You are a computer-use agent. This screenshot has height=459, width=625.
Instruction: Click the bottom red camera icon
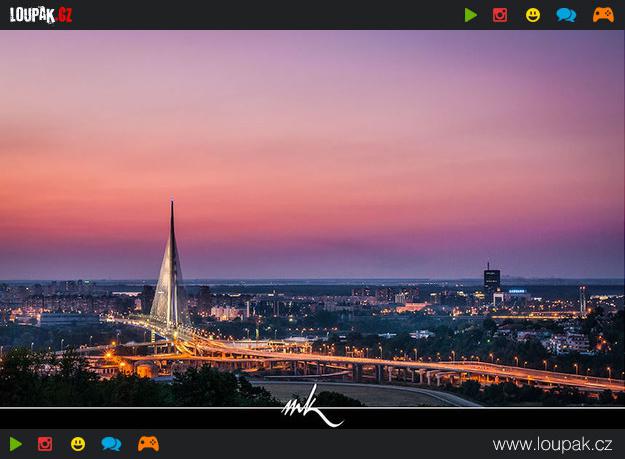(45, 444)
